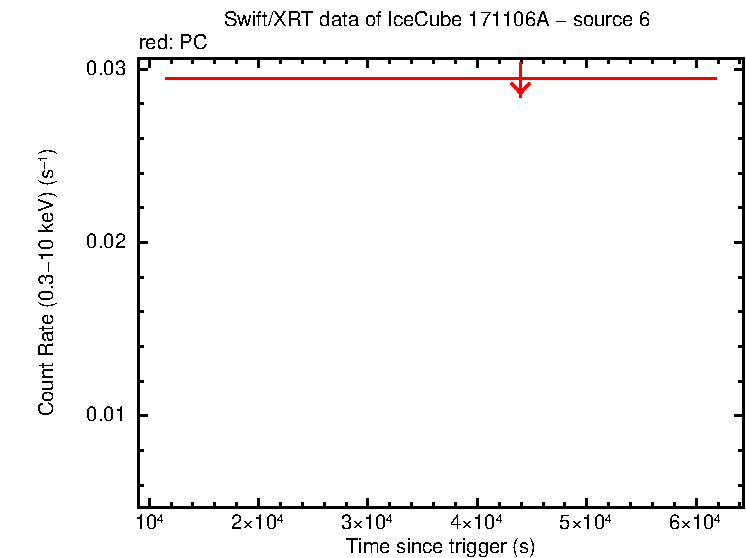Click the 'red: PC' legend label
The height and width of the screenshot is (558, 746).
pos(173,42)
